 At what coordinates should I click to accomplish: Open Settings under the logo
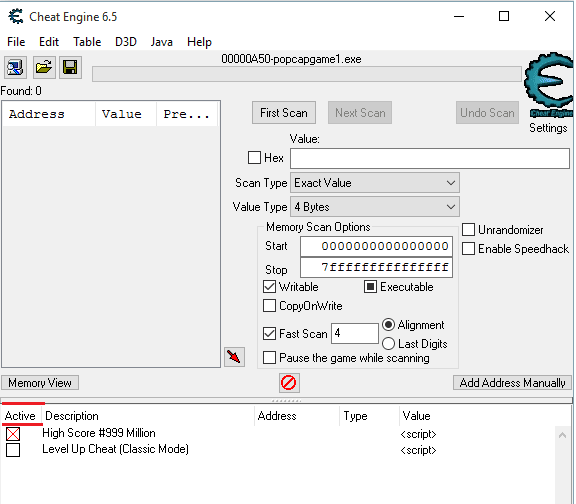click(x=548, y=128)
